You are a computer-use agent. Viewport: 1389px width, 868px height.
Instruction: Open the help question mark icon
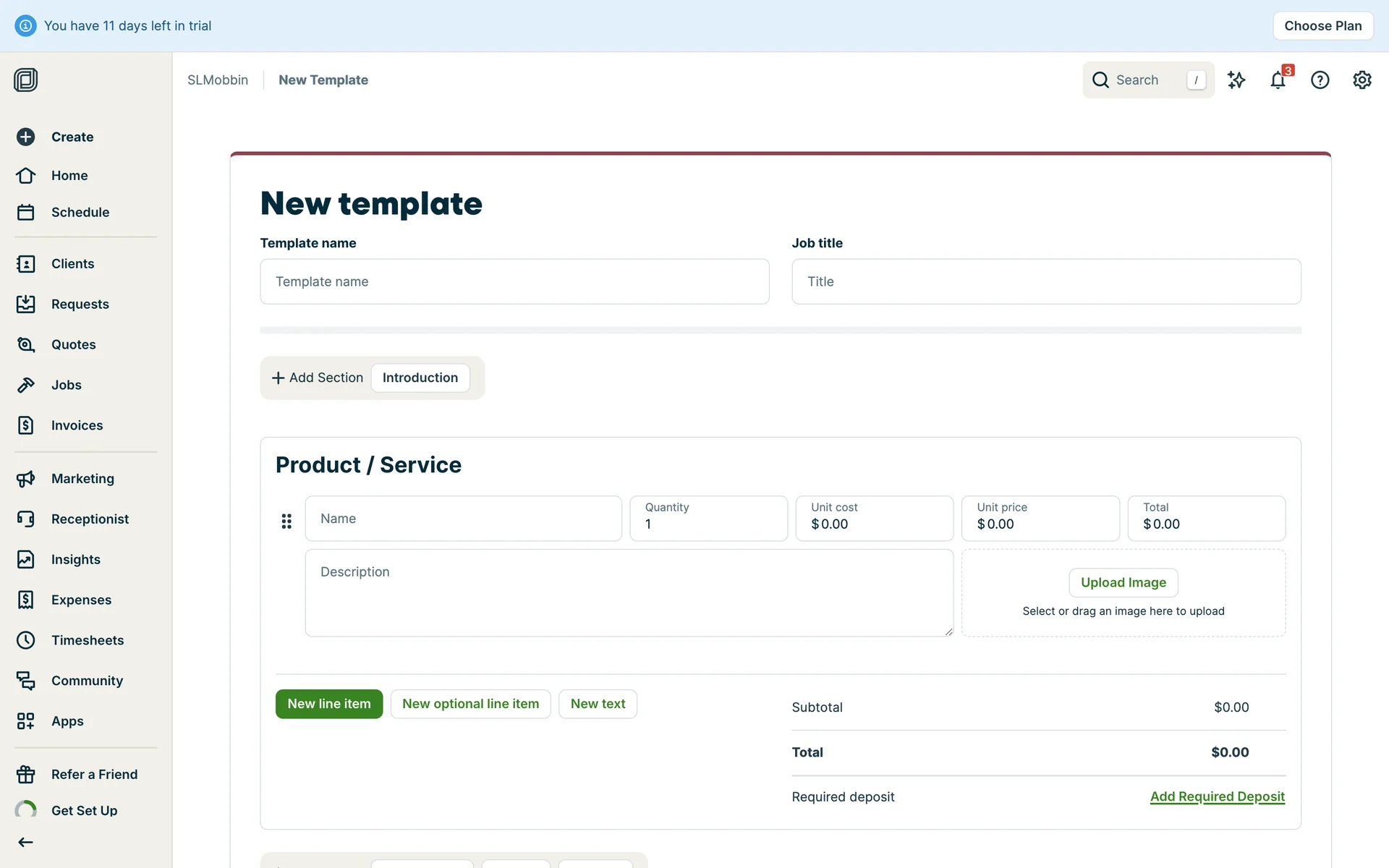pyautogui.click(x=1320, y=80)
